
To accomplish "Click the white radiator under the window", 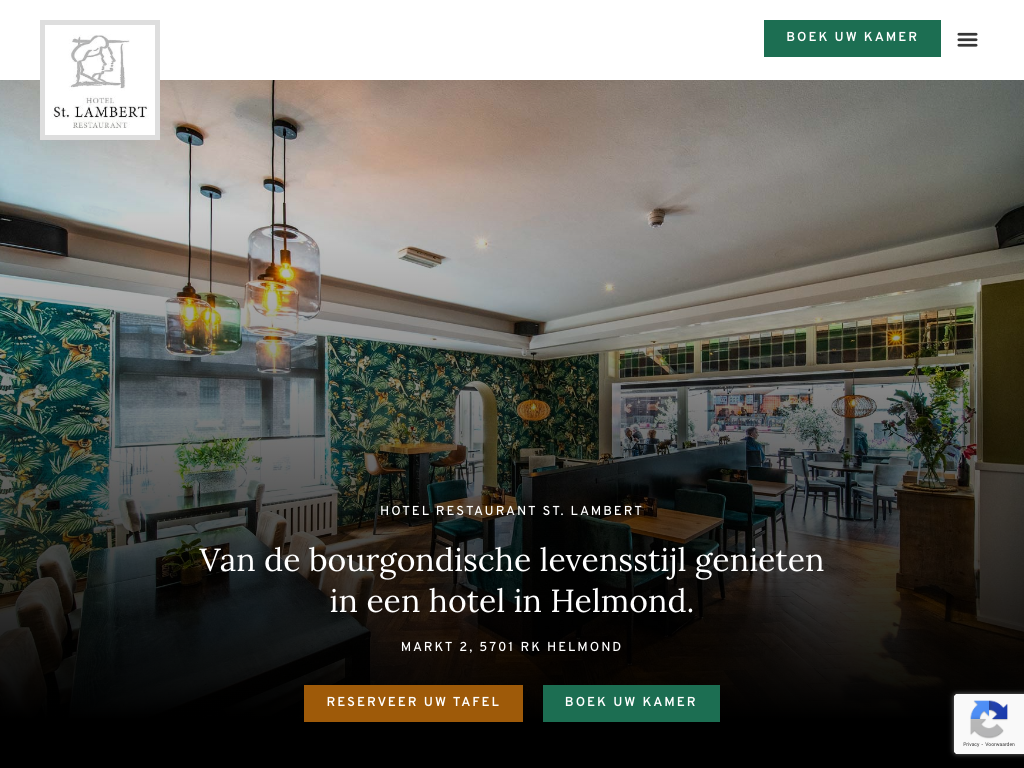I will (x=301, y=513).
